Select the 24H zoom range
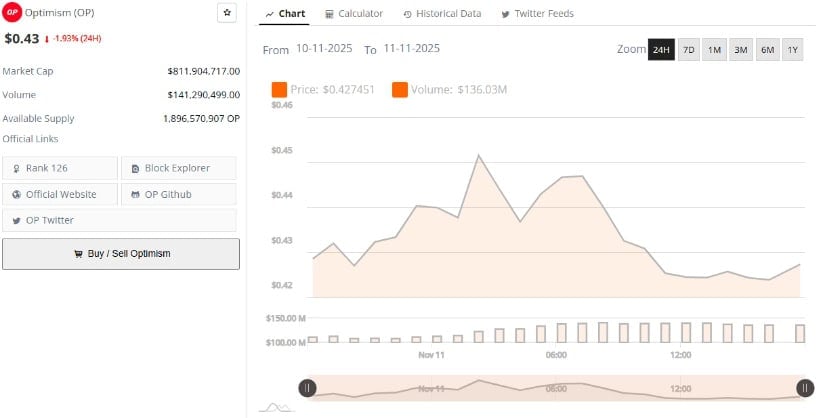 tap(661, 50)
